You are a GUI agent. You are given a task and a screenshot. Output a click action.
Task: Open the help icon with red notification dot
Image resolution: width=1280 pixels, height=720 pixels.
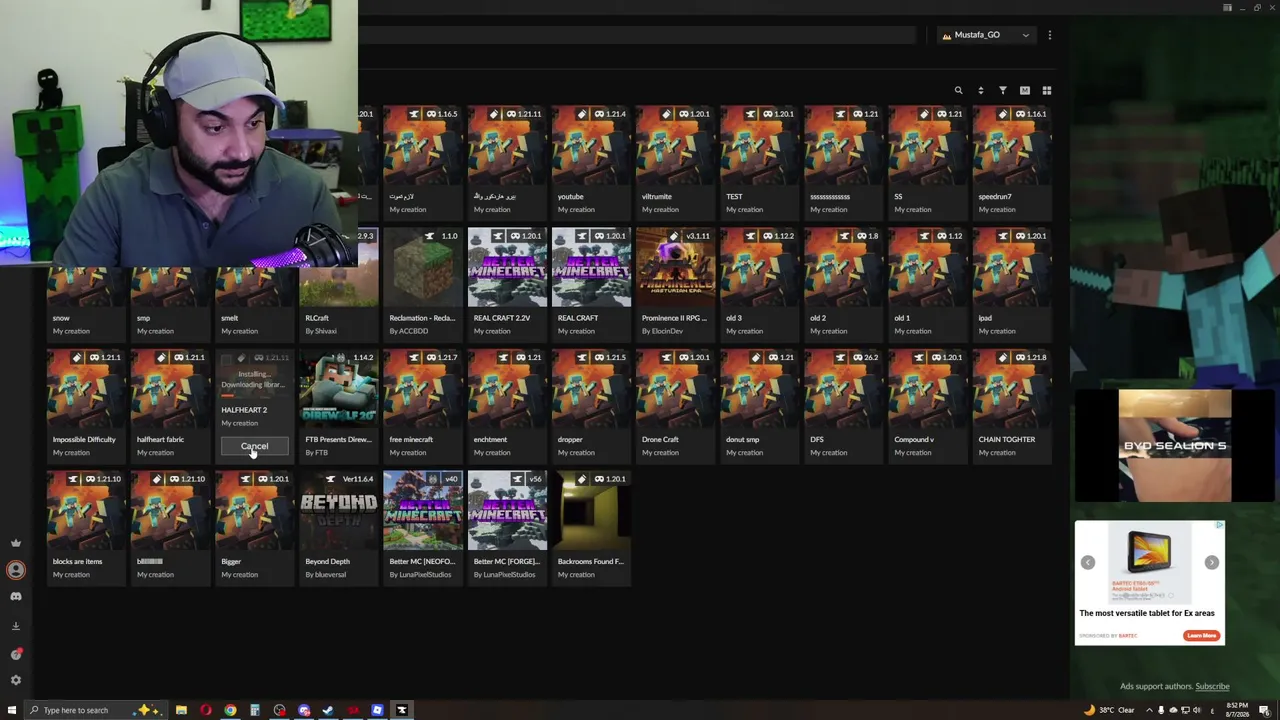pos(16,654)
